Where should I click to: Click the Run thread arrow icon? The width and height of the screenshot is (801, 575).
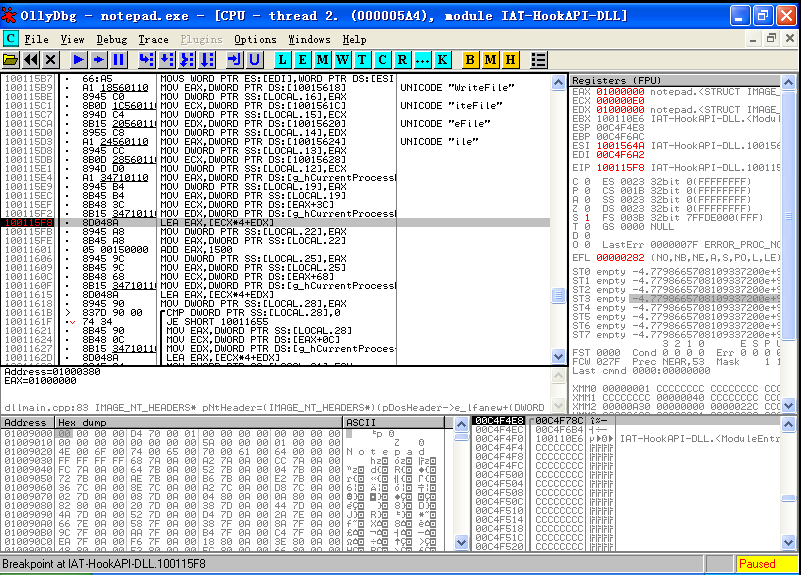98,60
